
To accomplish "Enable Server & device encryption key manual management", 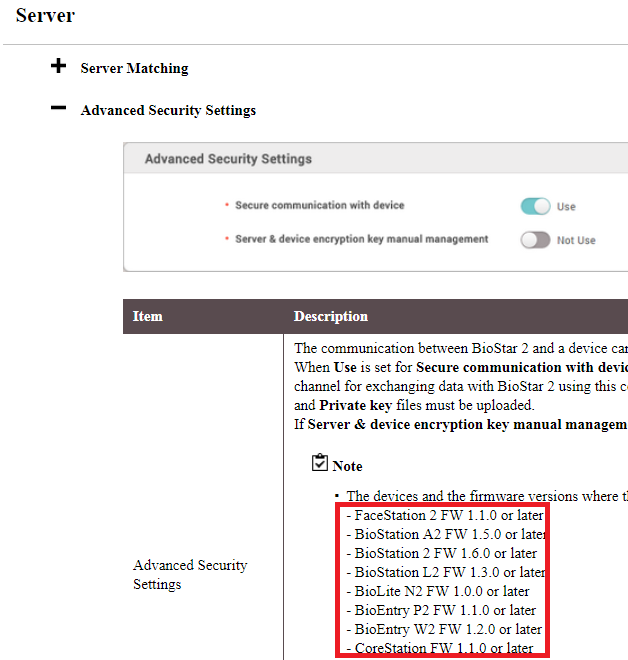I will tap(535, 240).
